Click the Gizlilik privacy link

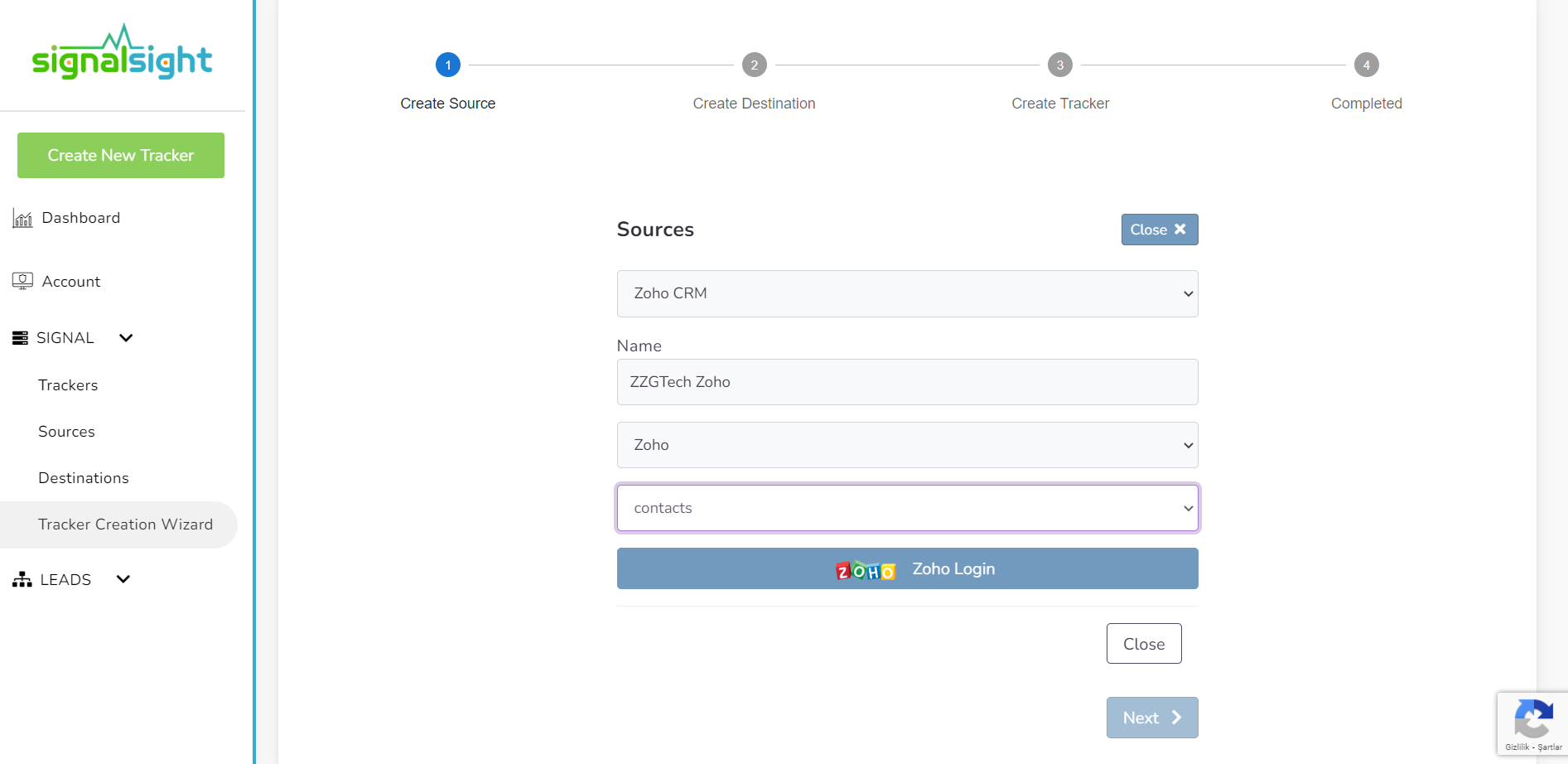pyautogui.click(x=1517, y=747)
